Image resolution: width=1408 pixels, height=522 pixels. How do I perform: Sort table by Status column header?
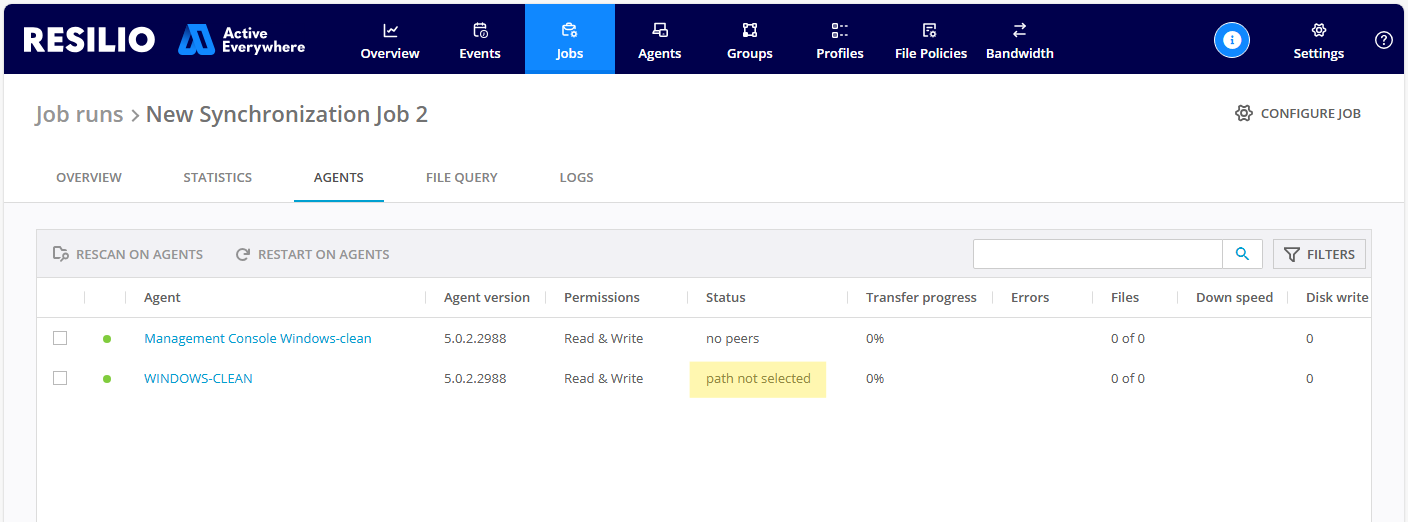(x=726, y=297)
